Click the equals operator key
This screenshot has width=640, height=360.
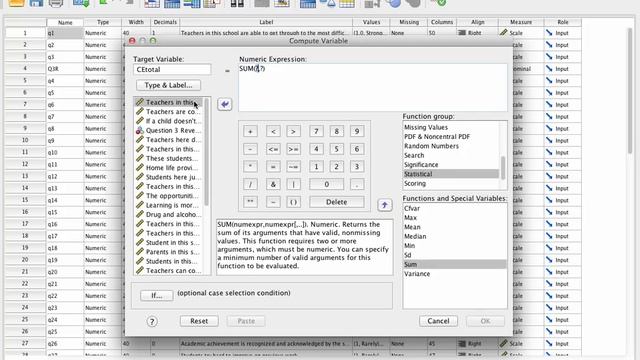point(273,167)
